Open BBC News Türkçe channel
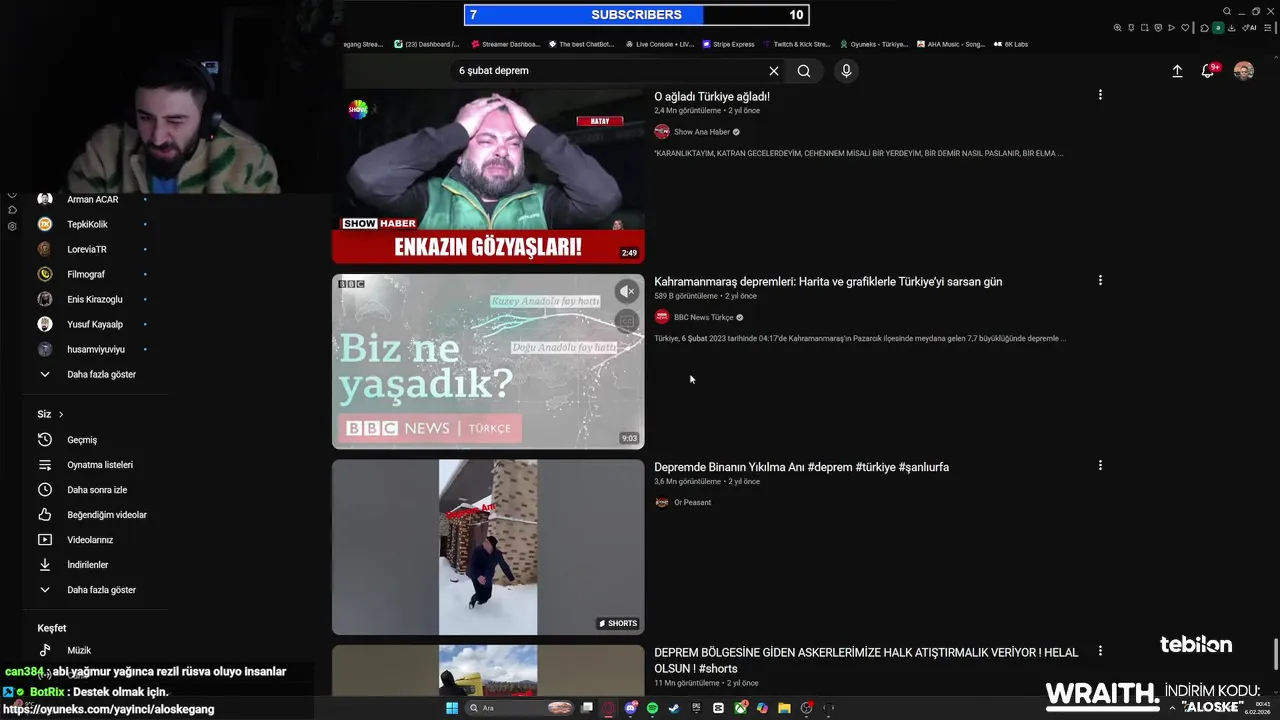This screenshot has height=720, width=1280. 704,317
